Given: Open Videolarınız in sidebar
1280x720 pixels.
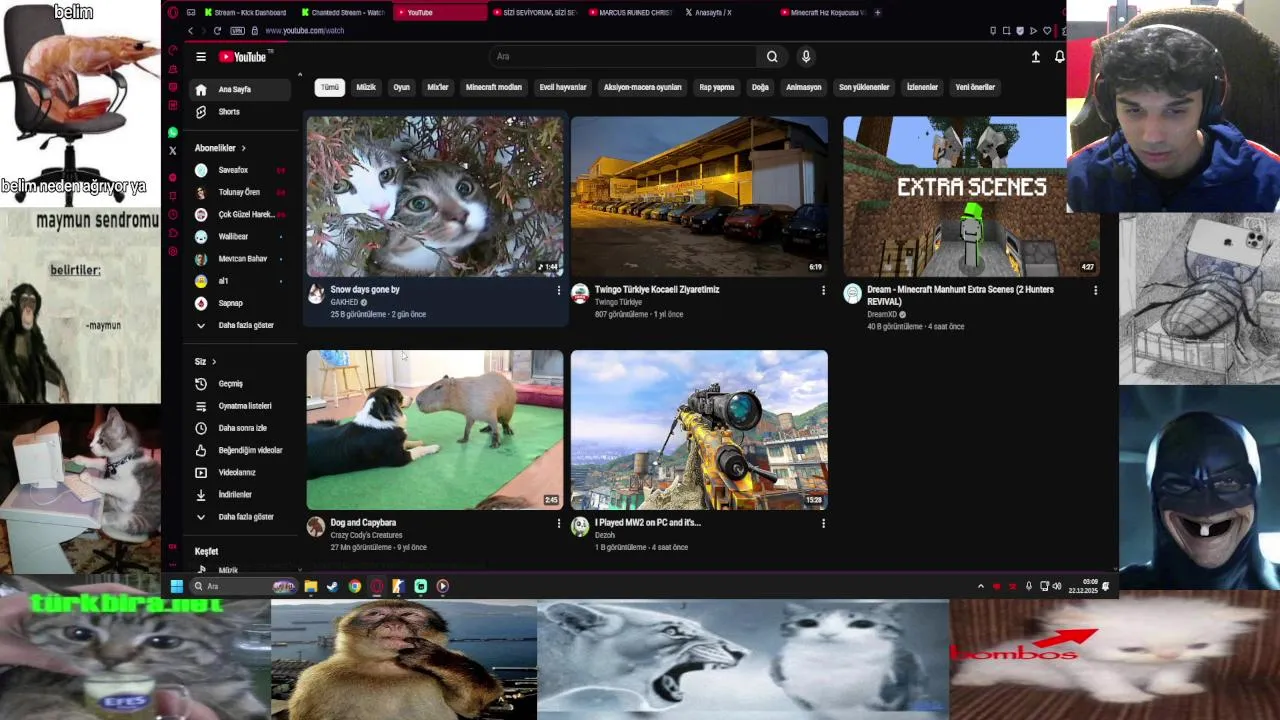Looking at the screenshot, I should [242, 472].
